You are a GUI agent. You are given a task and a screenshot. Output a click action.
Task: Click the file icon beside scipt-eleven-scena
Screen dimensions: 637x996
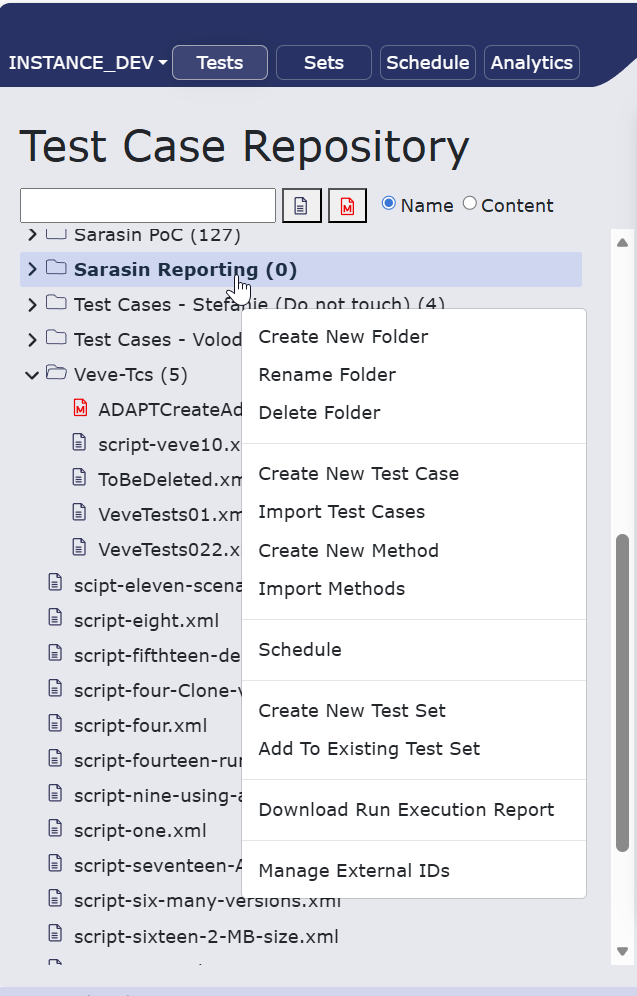click(x=56, y=582)
